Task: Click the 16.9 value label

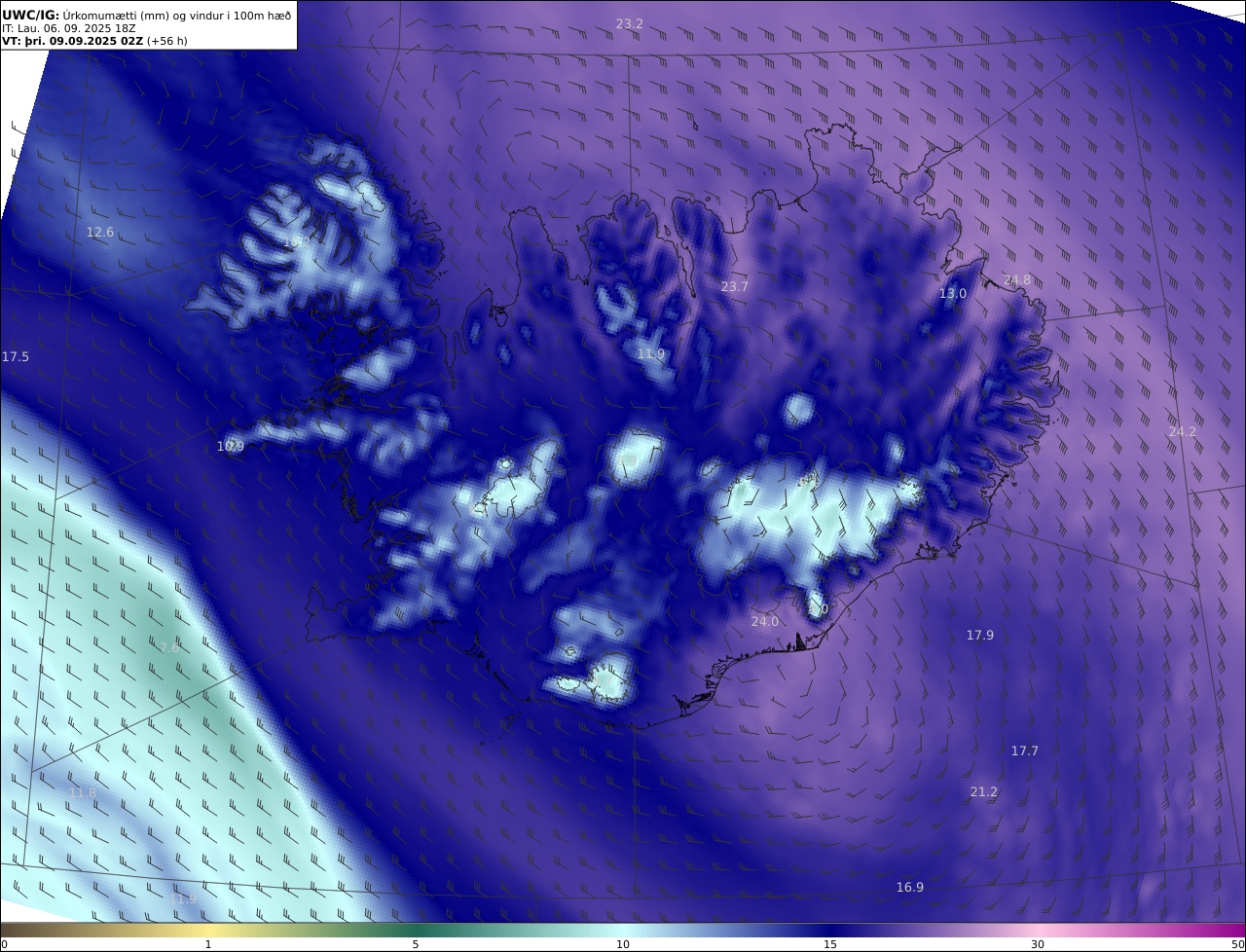Action: pos(910,887)
